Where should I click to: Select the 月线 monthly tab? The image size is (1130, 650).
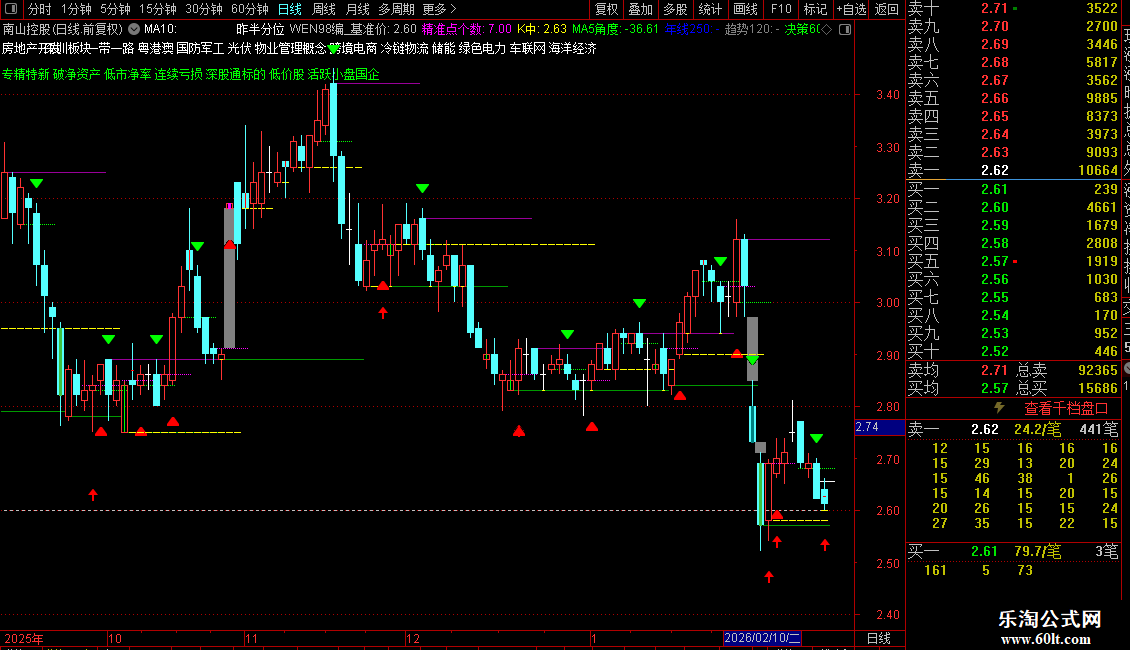(357, 9)
